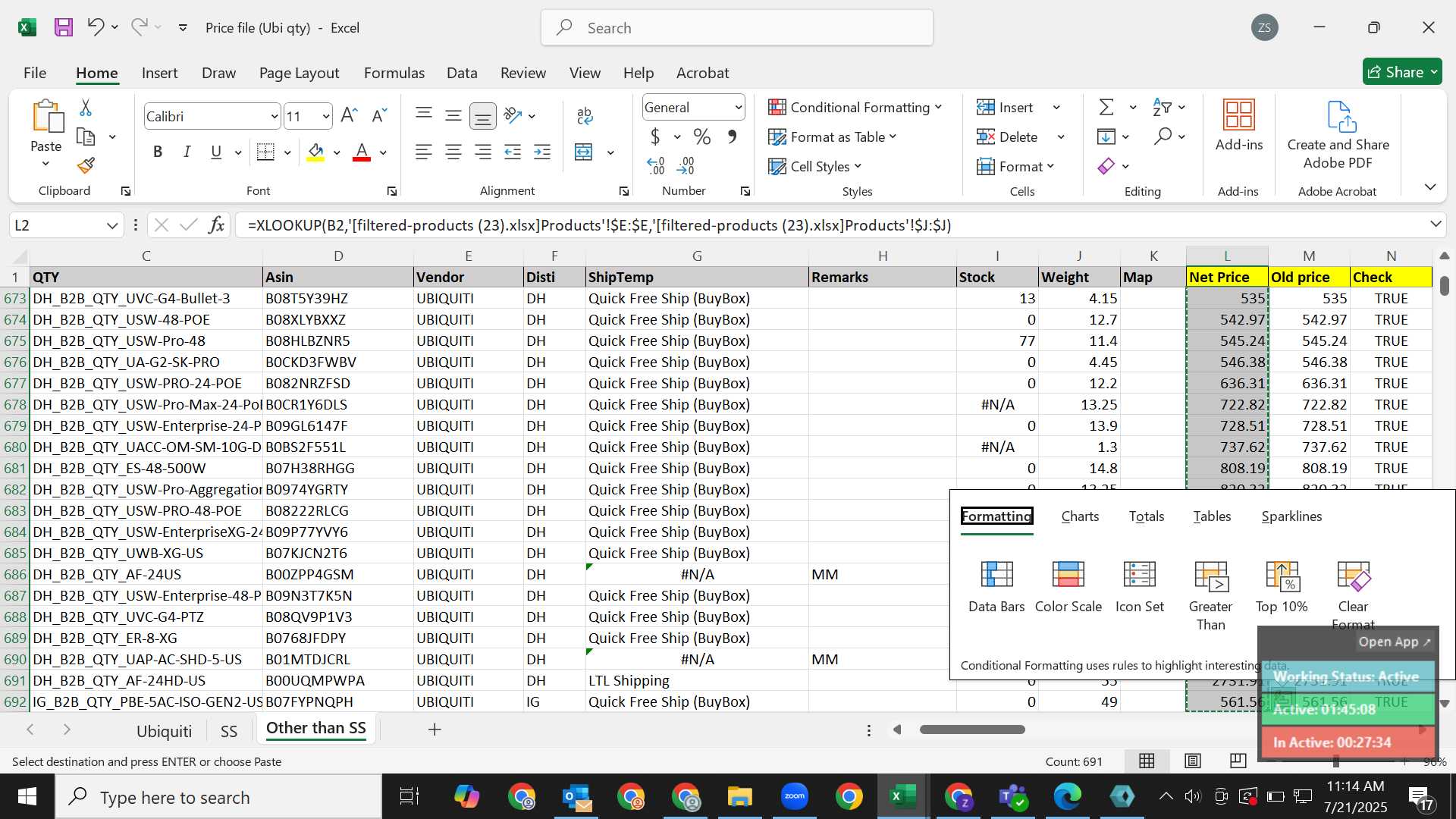Click Increase Font Size icon
This screenshot has height=819, width=1456.
pyautogui.click(x=349, y=116)
